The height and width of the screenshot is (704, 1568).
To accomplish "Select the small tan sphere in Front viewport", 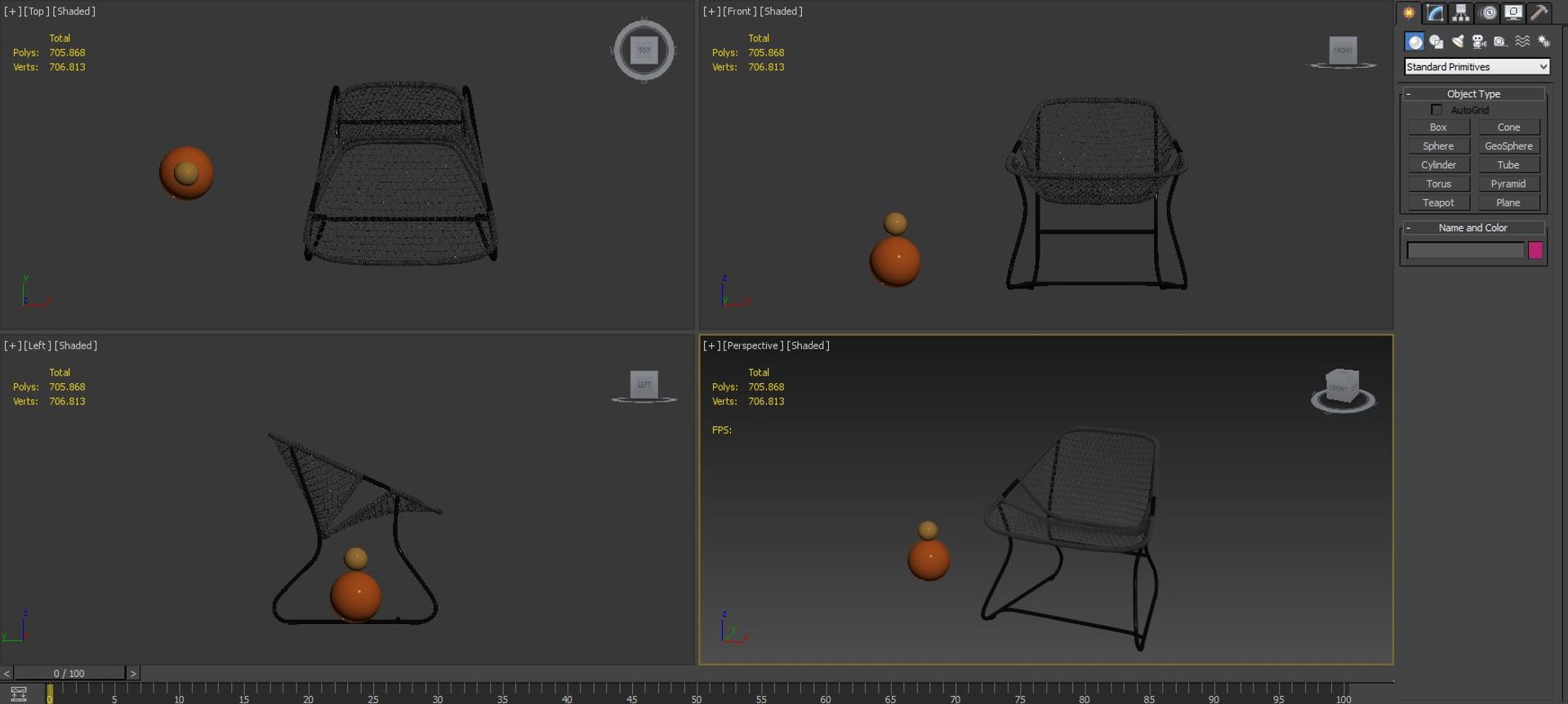I will [x=895, y=222].
